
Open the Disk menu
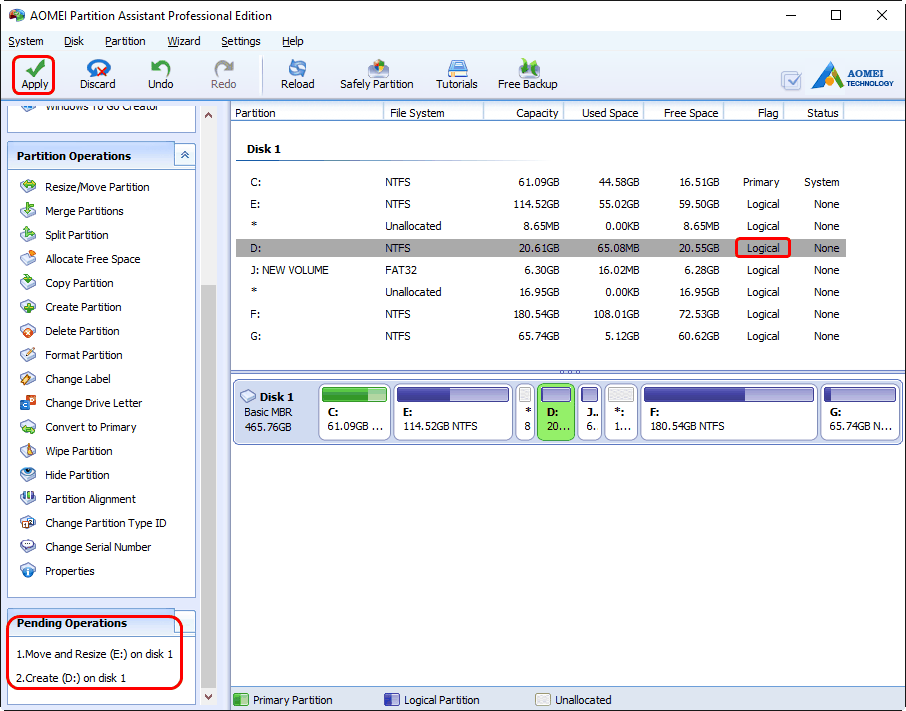tap(73, 41)
